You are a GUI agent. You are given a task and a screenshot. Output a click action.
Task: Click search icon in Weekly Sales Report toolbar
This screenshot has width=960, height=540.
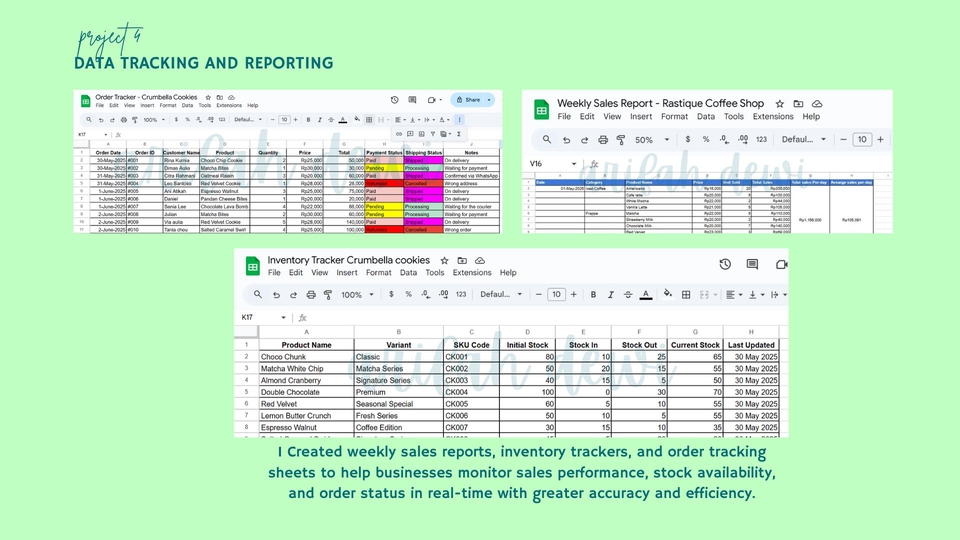pos(547,140)
